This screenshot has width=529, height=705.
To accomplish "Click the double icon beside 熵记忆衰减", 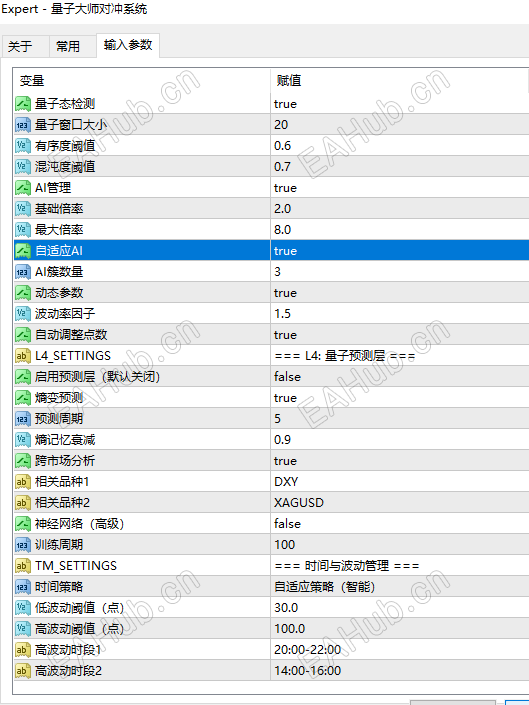I will 22,440.
